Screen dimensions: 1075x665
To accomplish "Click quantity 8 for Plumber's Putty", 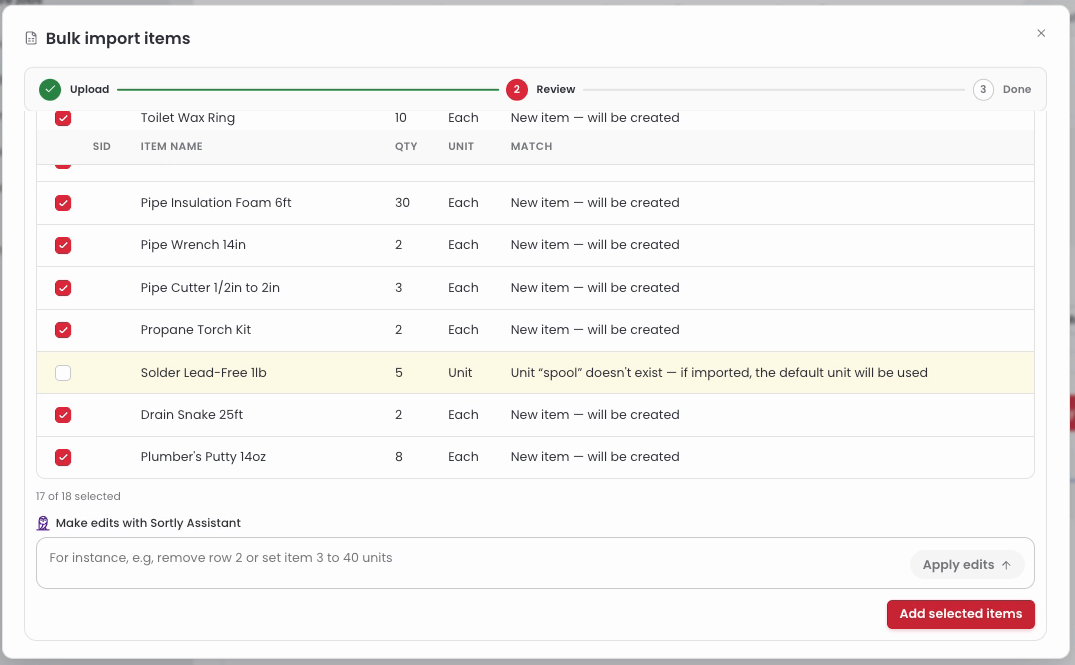I will coord(398,457).
